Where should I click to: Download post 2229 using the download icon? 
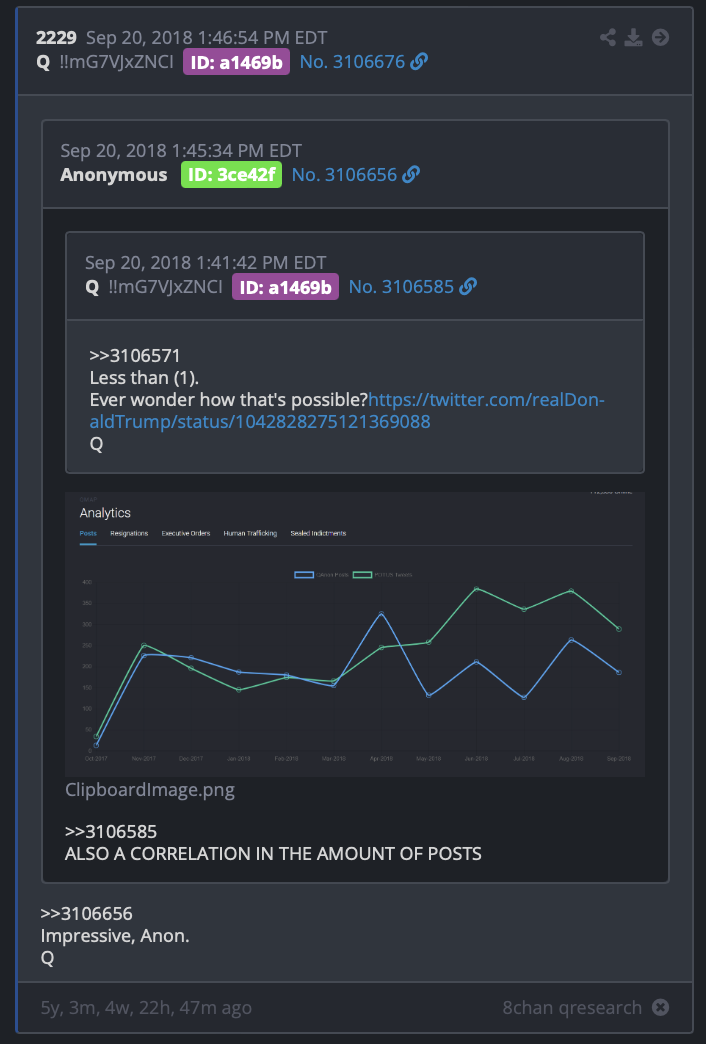point(633,37)
